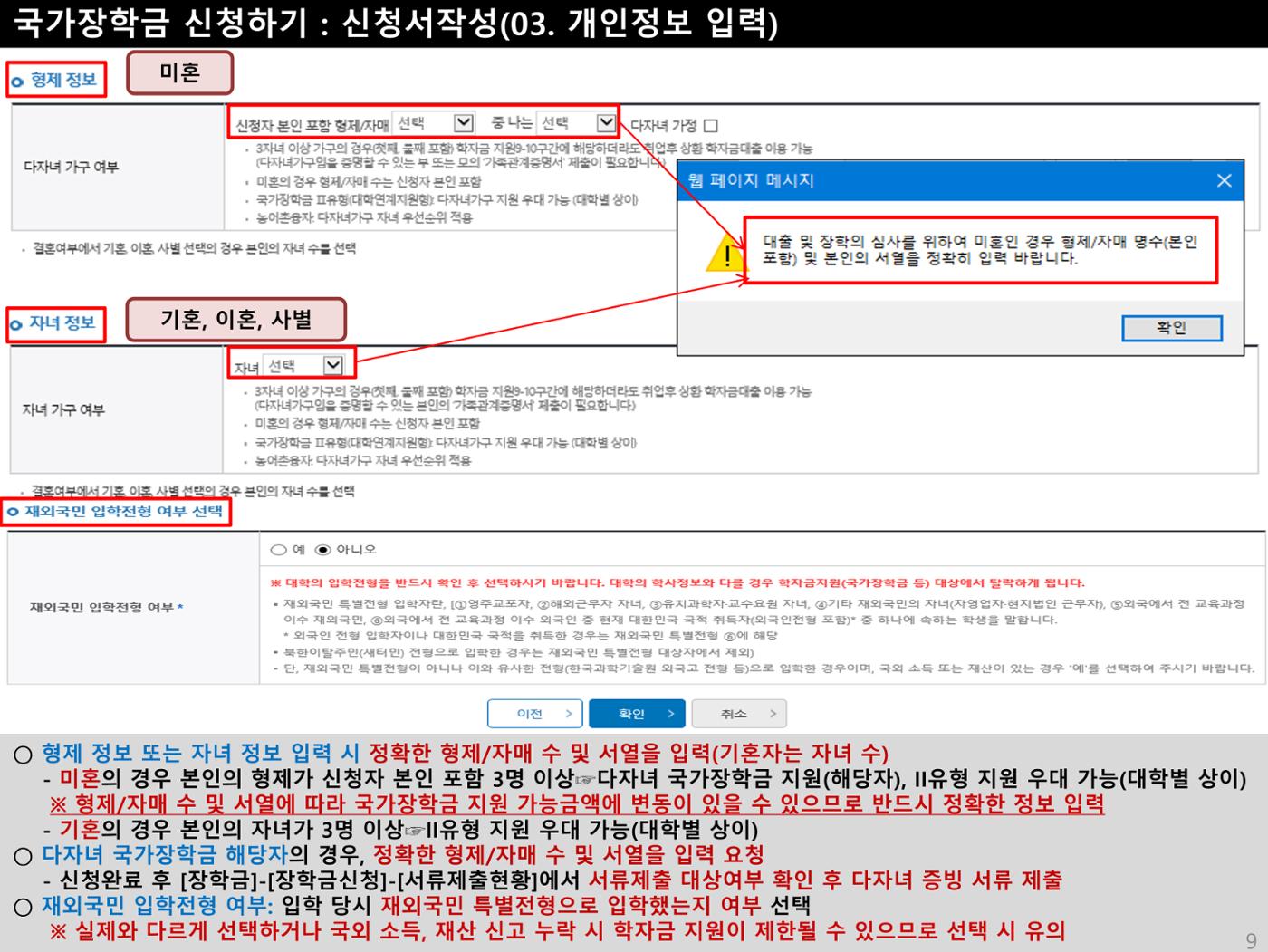The height and width of the screenshot is (952, 1268).
Task: Click the 미혼 label box
Action: click(x=179, y=73)
